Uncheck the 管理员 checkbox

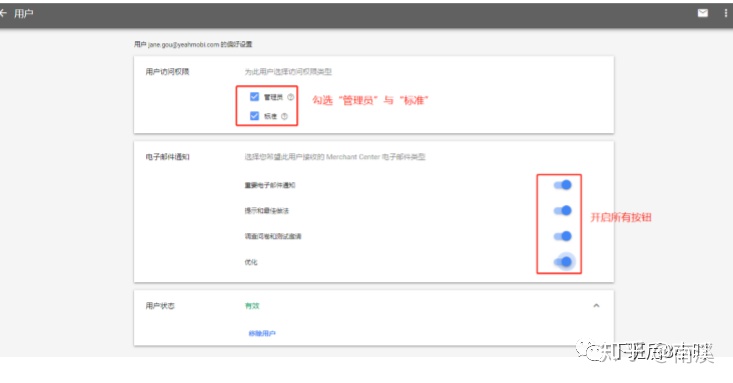[254, 97]
